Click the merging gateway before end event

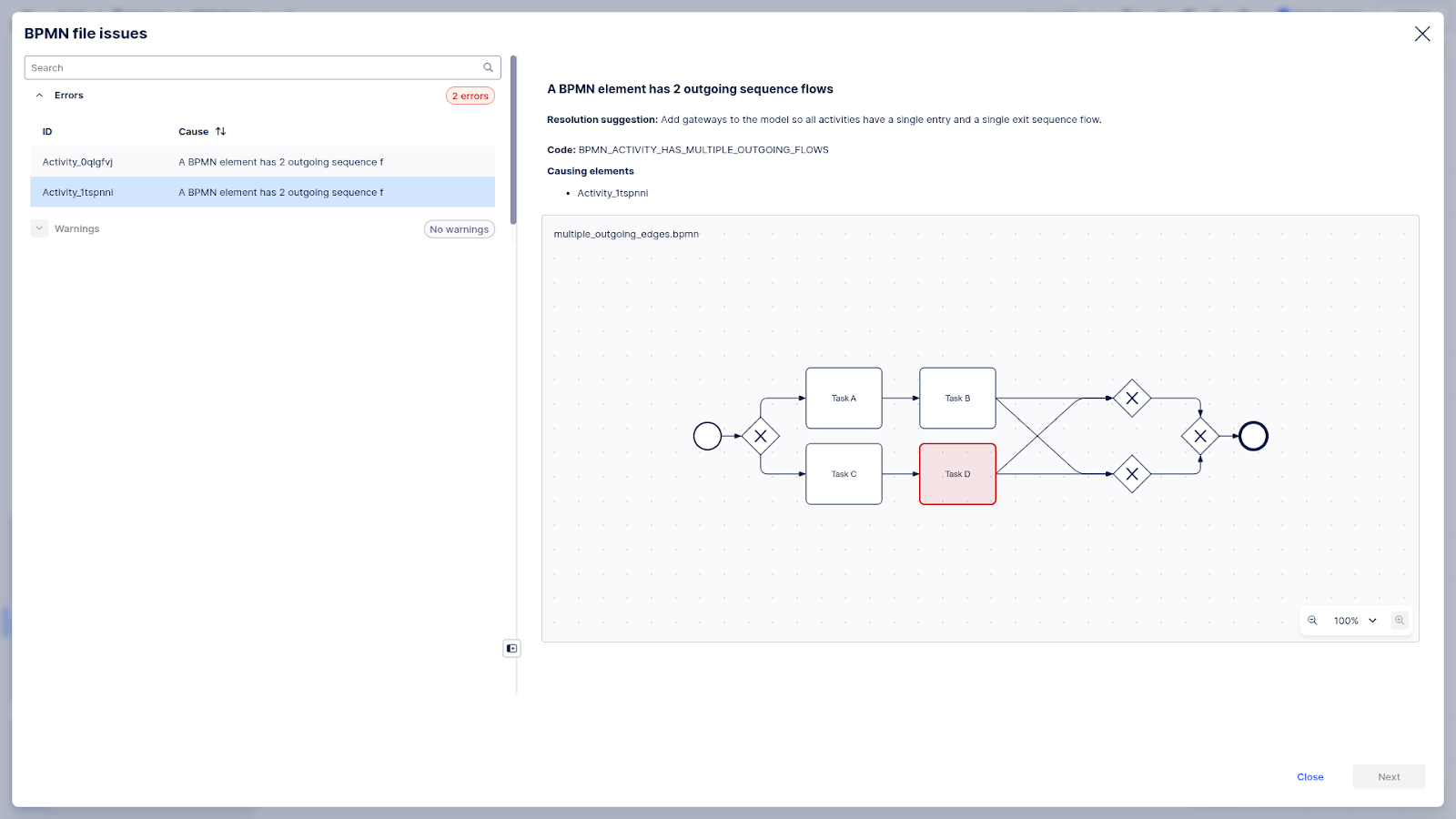1200,437
